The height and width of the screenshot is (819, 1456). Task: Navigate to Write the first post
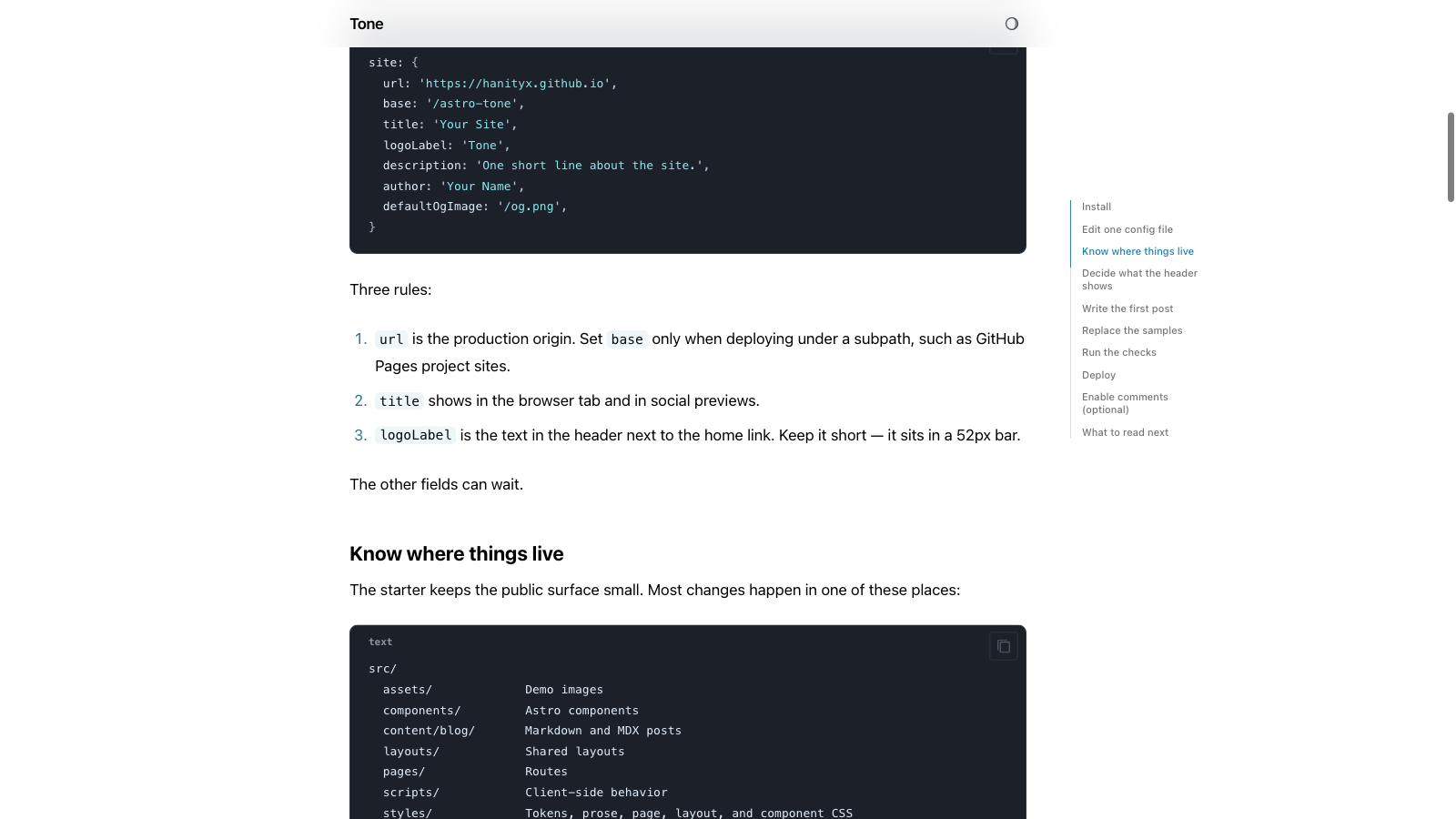(1127, 308)
